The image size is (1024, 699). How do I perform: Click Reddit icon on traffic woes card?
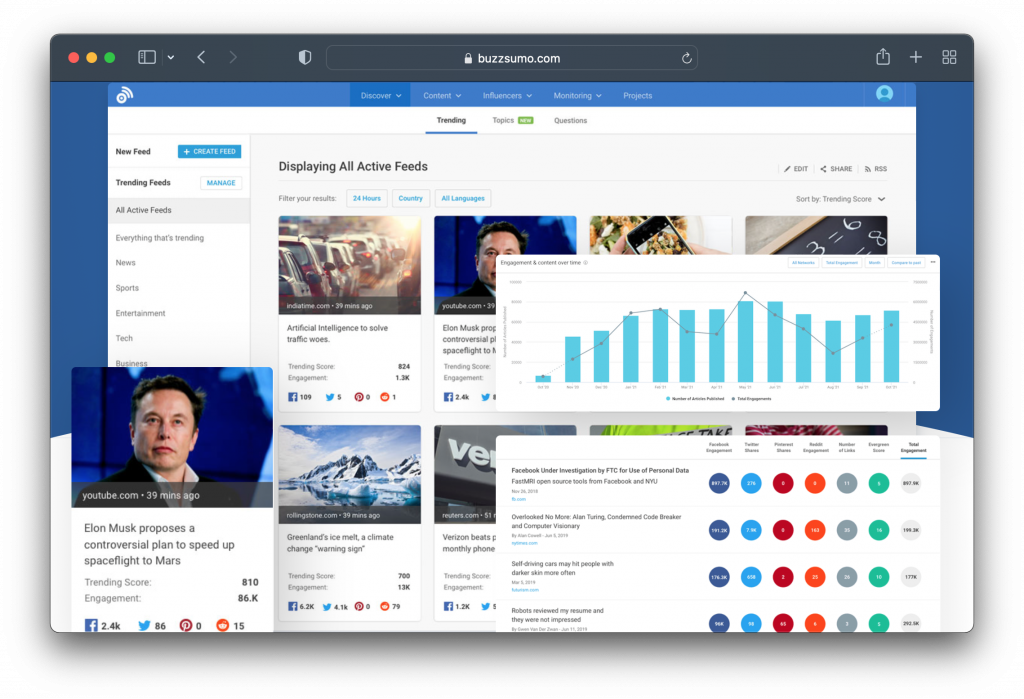(385, 397)
